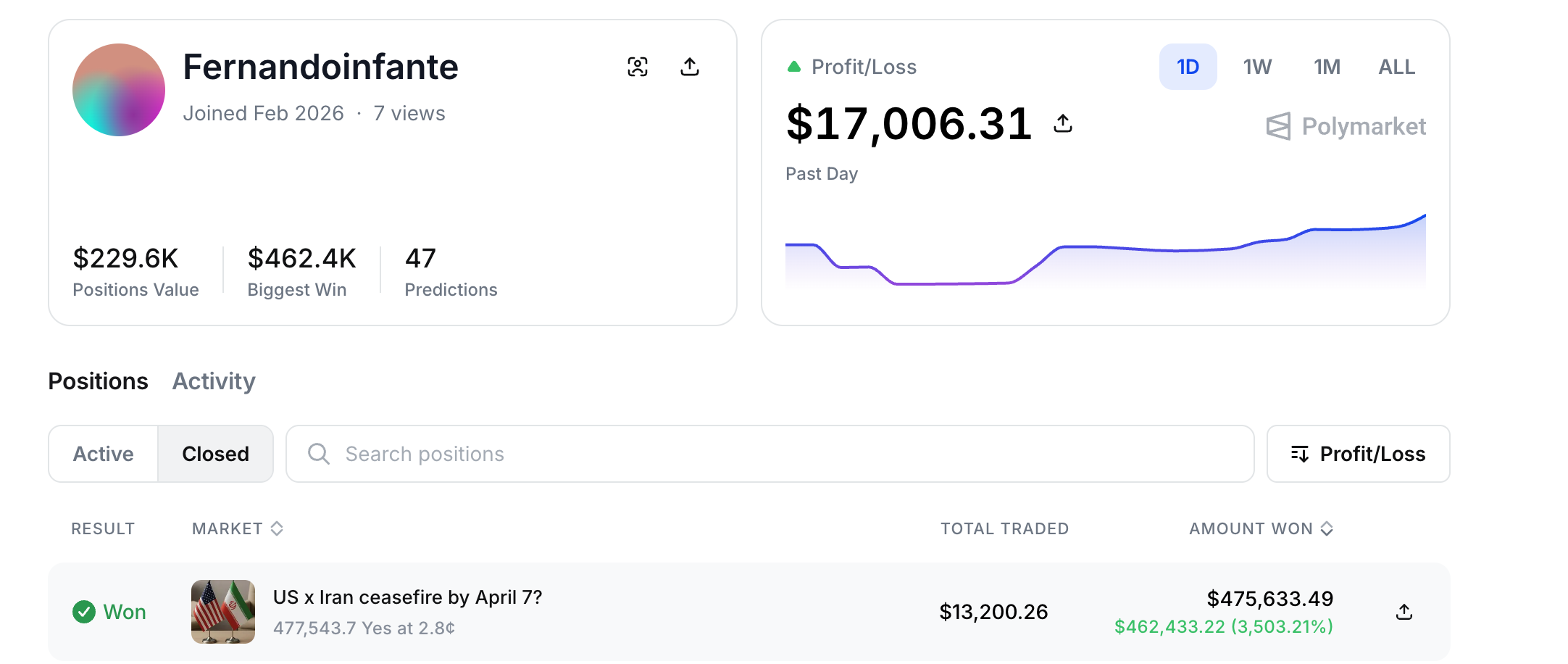Switch to the Activity tab
This screenshot has height=664, width=1568.
214,381
